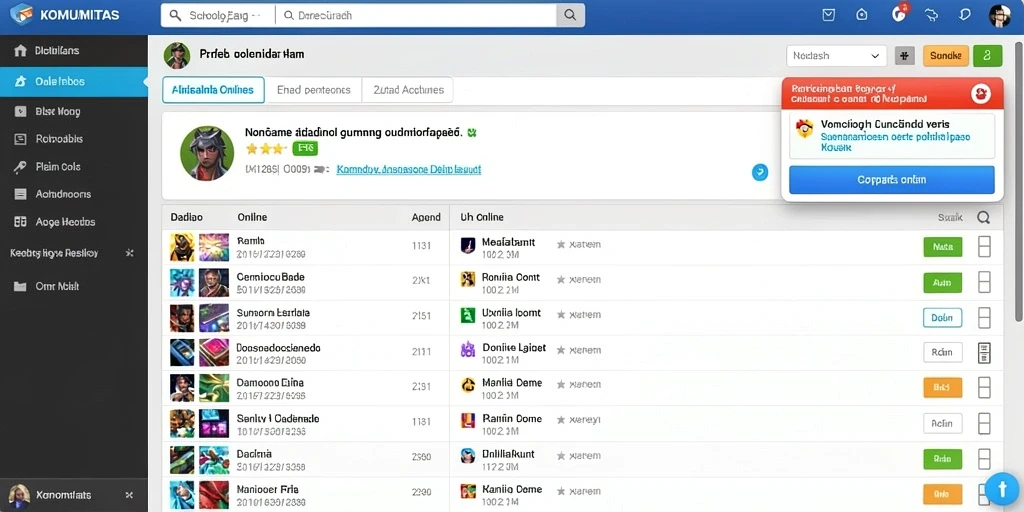Toggle the checkbox in Mealafamit row
The height and width of the screenshot is (512, 1024).
984,247
